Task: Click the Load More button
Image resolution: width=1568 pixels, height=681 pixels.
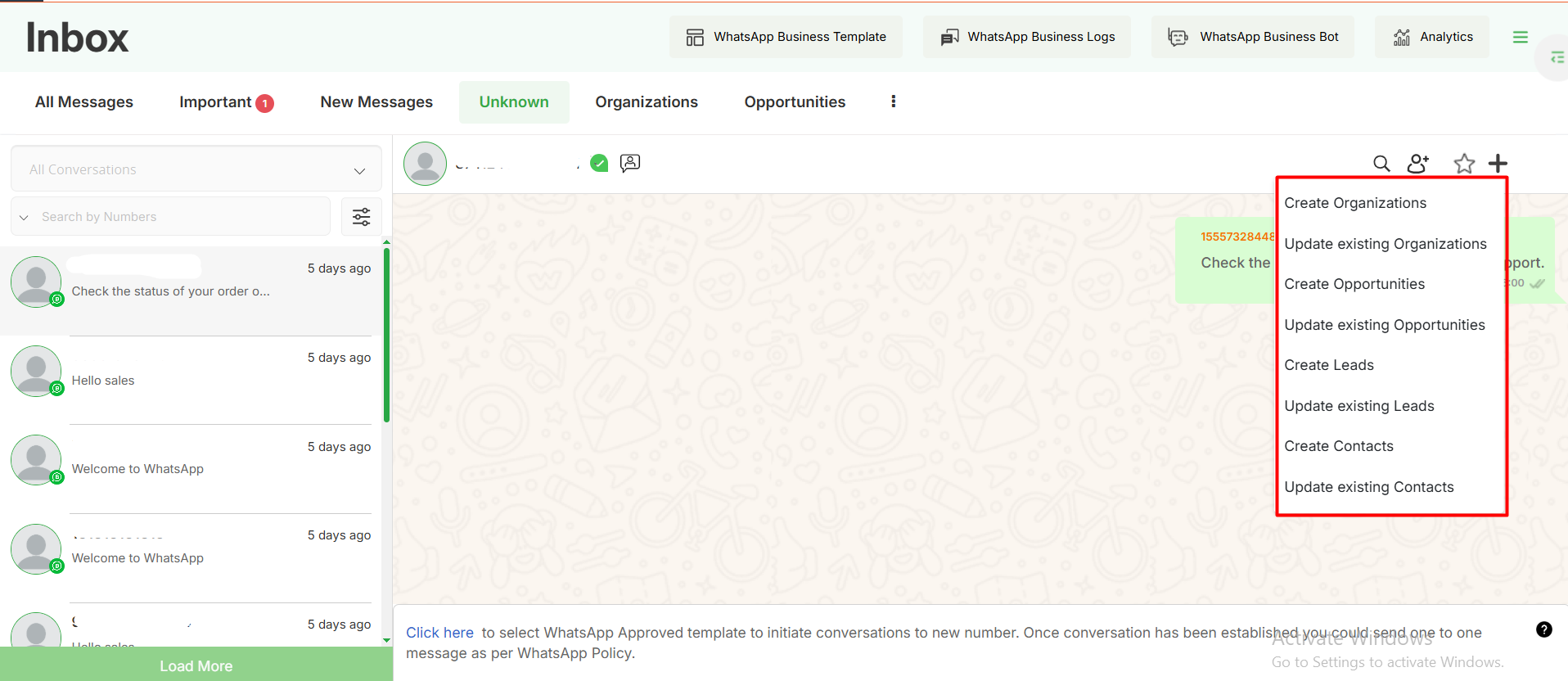Action: pyautogui.click(x=196, y=665)
